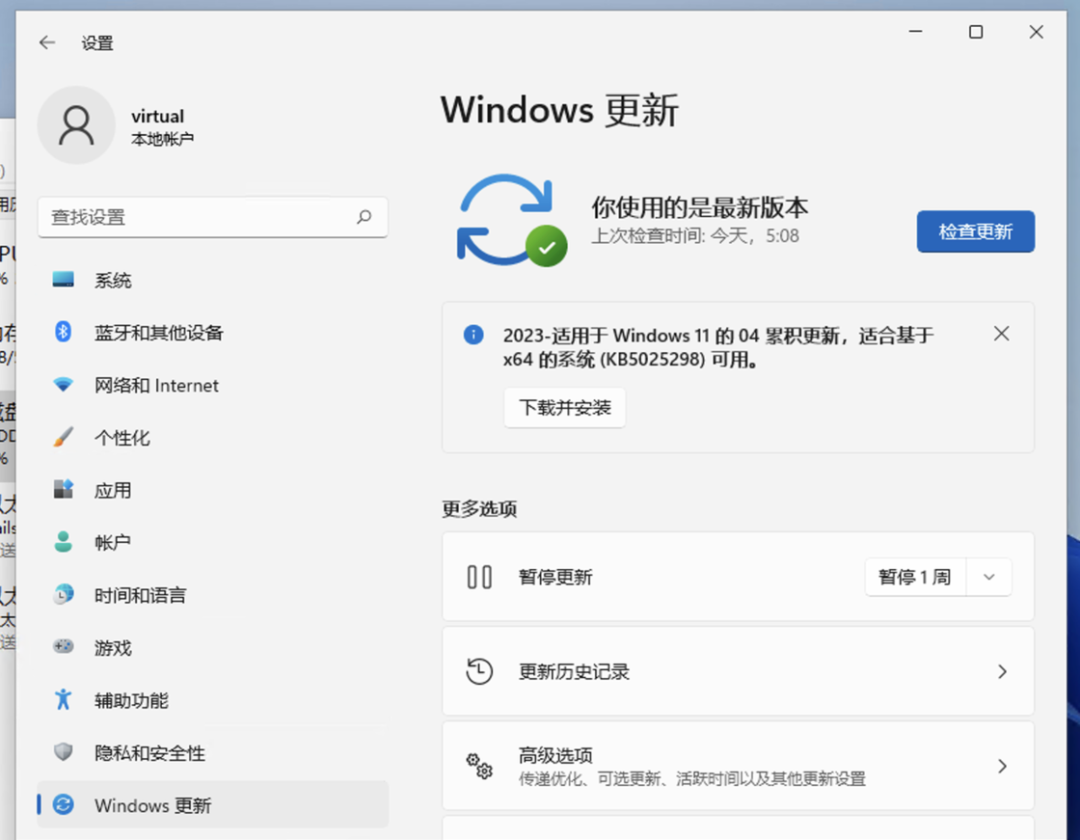Click the 网络和 Internet globe icon
Viewport: 1080px width, 840px height.
63,385
